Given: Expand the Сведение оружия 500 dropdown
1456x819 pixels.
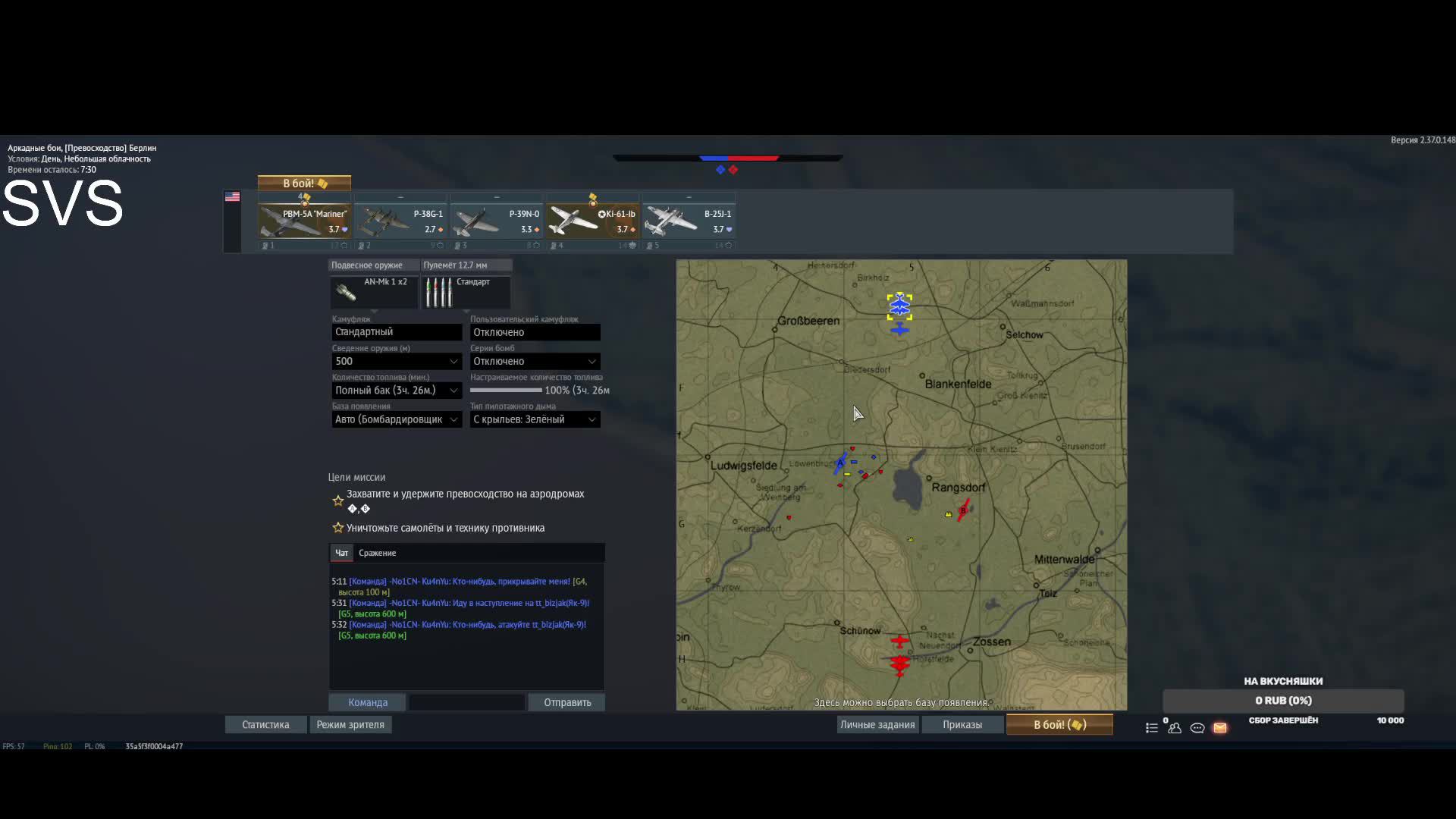Looking at the screenshot, I should tap(397, 362).
